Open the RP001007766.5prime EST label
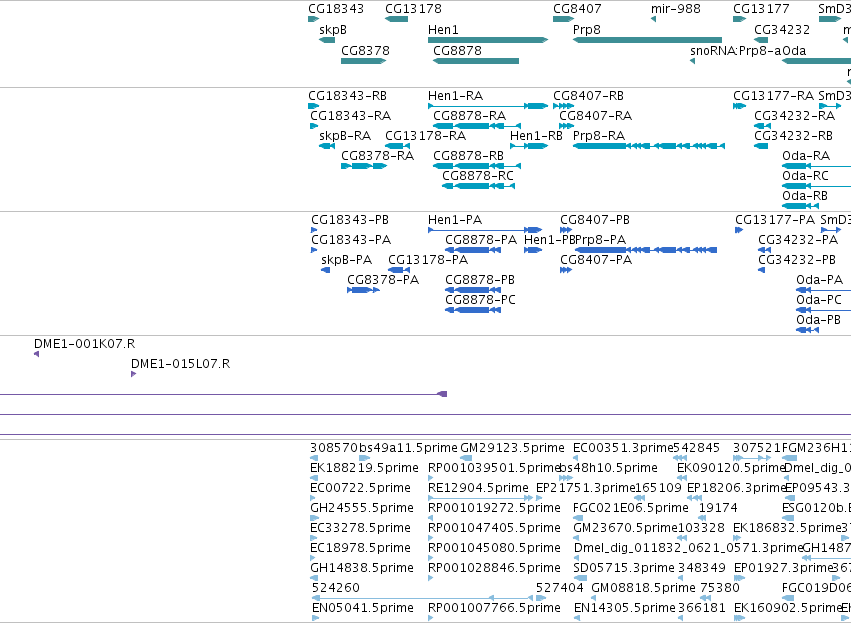This screenshot has height=623, width=851. tap(494, 608)
